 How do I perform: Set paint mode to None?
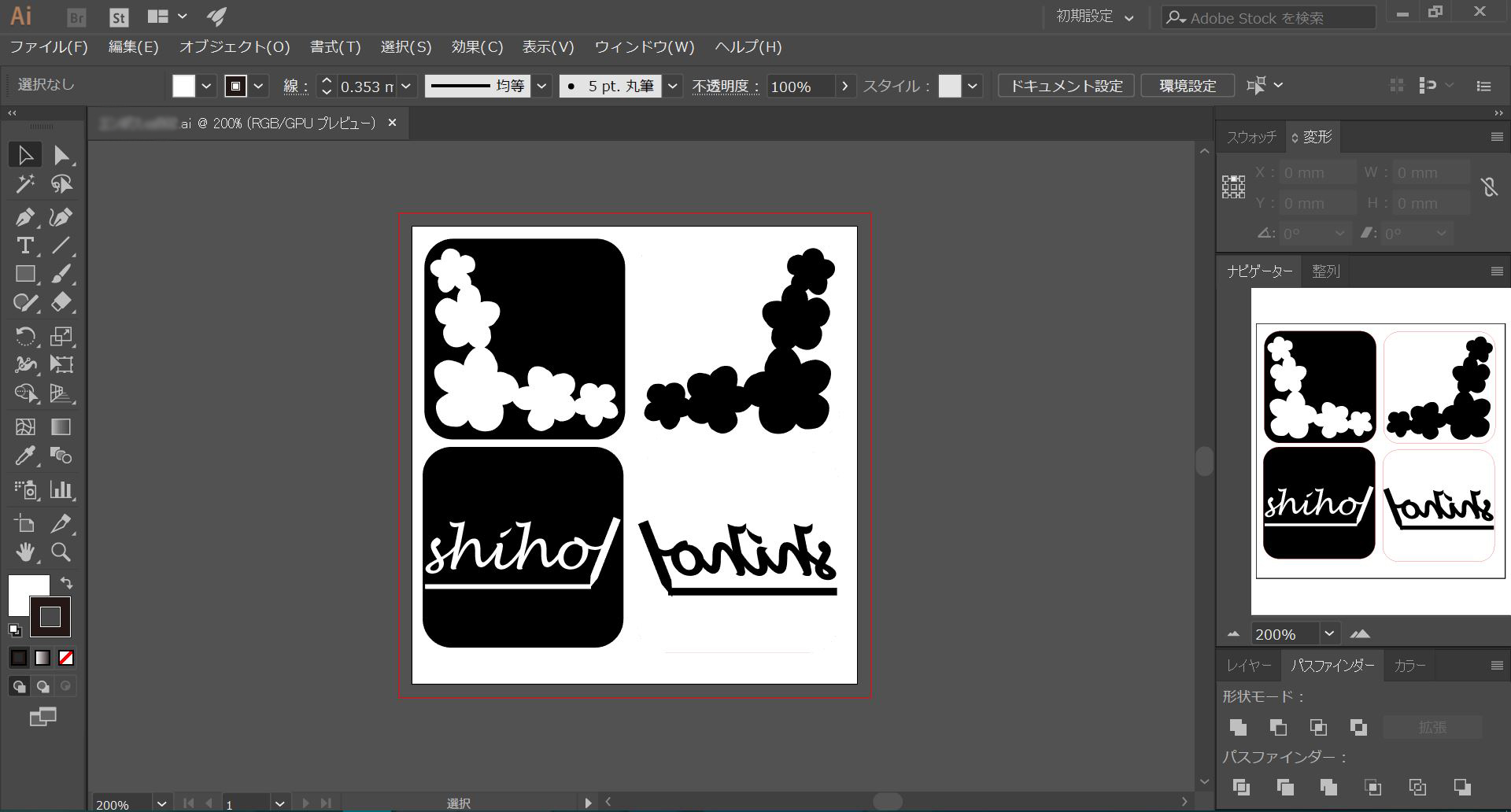pos(66,658)
